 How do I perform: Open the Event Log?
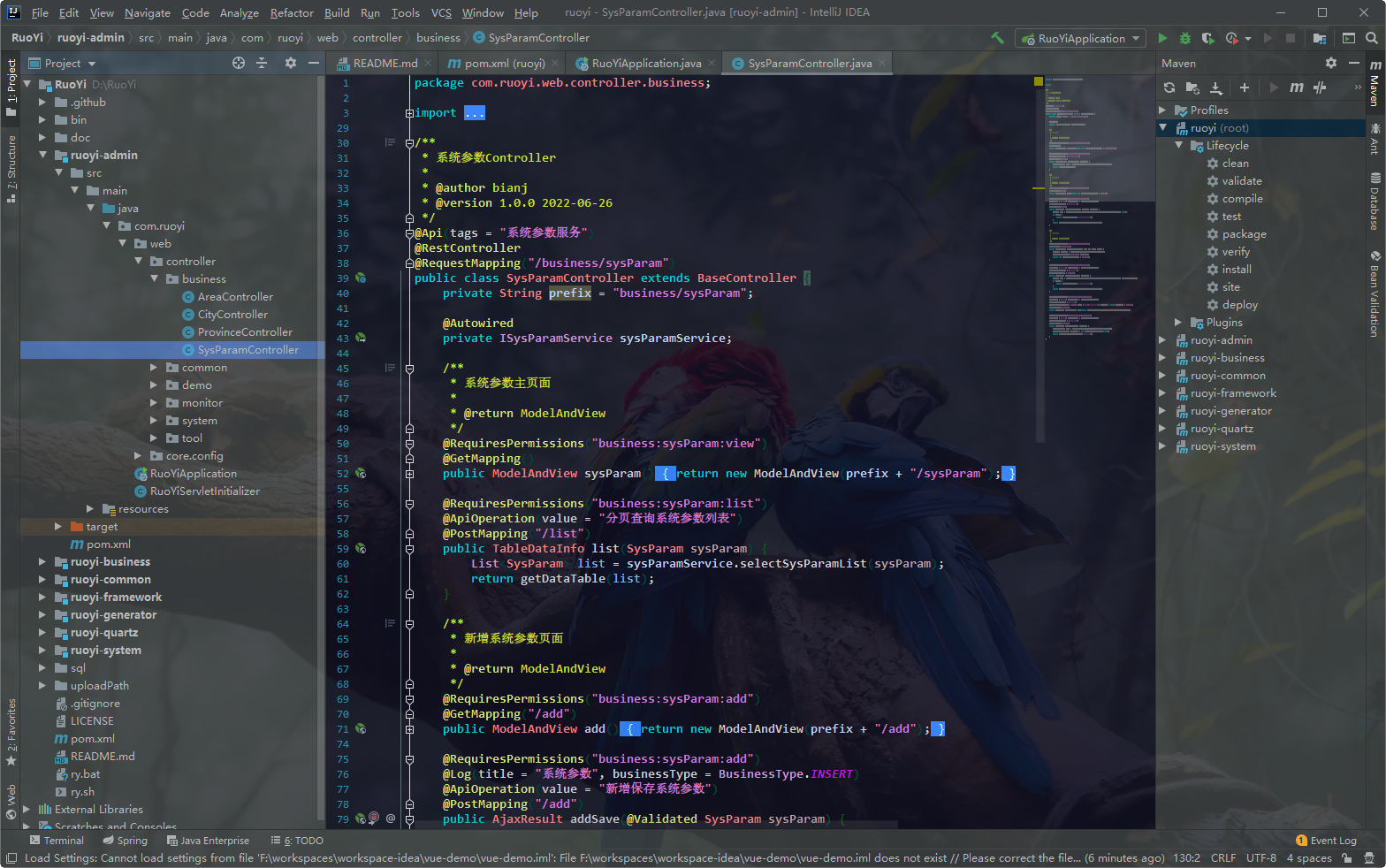click(1325, 841)
